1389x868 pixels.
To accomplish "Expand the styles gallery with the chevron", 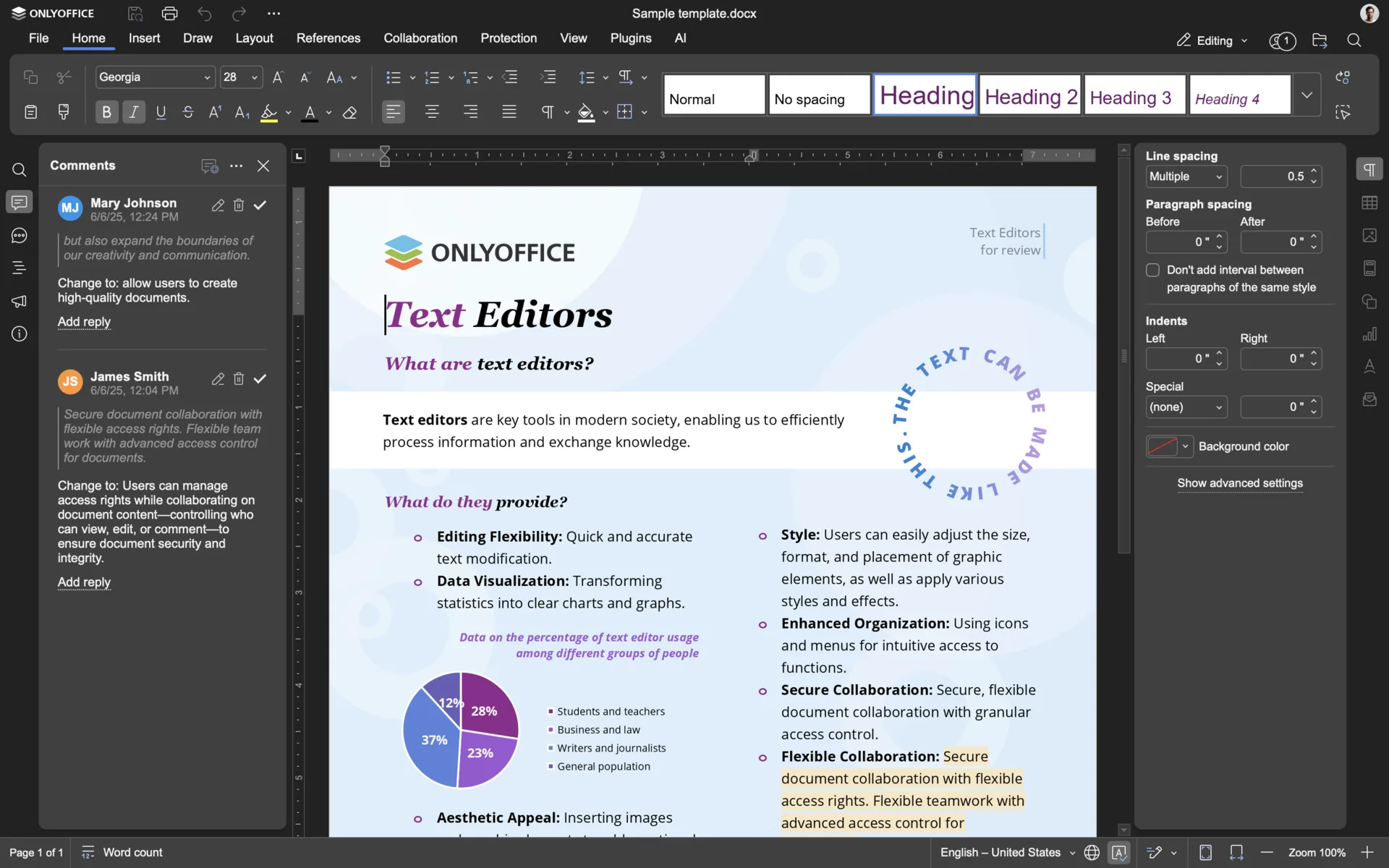I will 1307,94.
